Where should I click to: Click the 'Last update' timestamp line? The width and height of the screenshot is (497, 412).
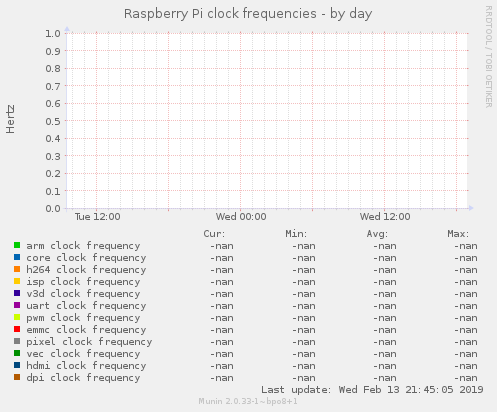click(372, 390)
